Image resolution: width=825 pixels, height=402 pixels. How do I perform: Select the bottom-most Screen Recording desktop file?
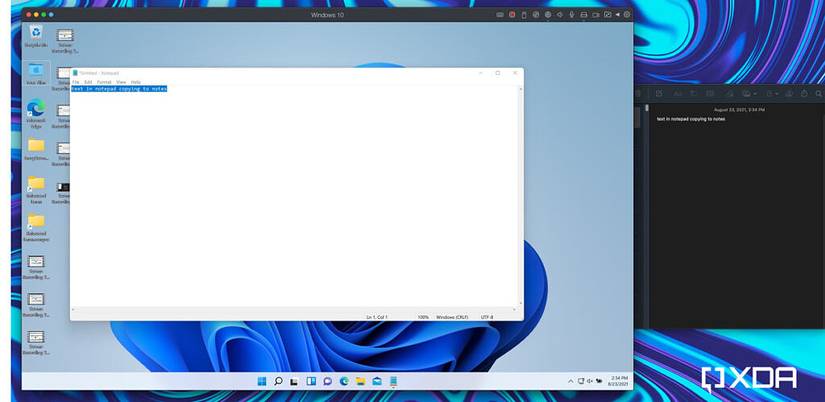[36, 343]
